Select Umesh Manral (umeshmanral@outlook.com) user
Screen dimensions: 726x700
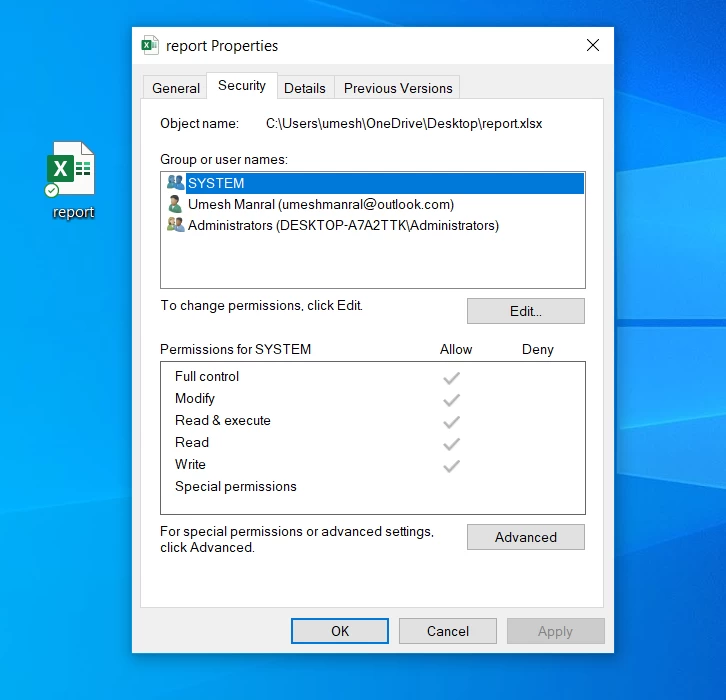tap(373, 204)
